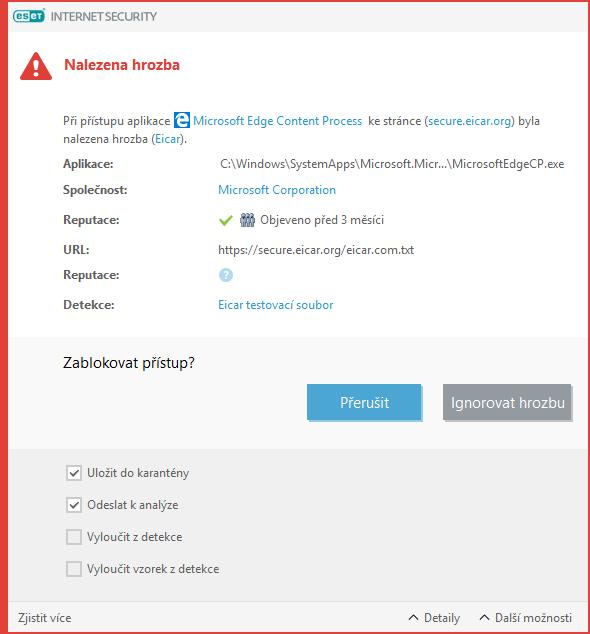Click the Přerušit button
Screen dimensions: 590x634
coord(364,402)
